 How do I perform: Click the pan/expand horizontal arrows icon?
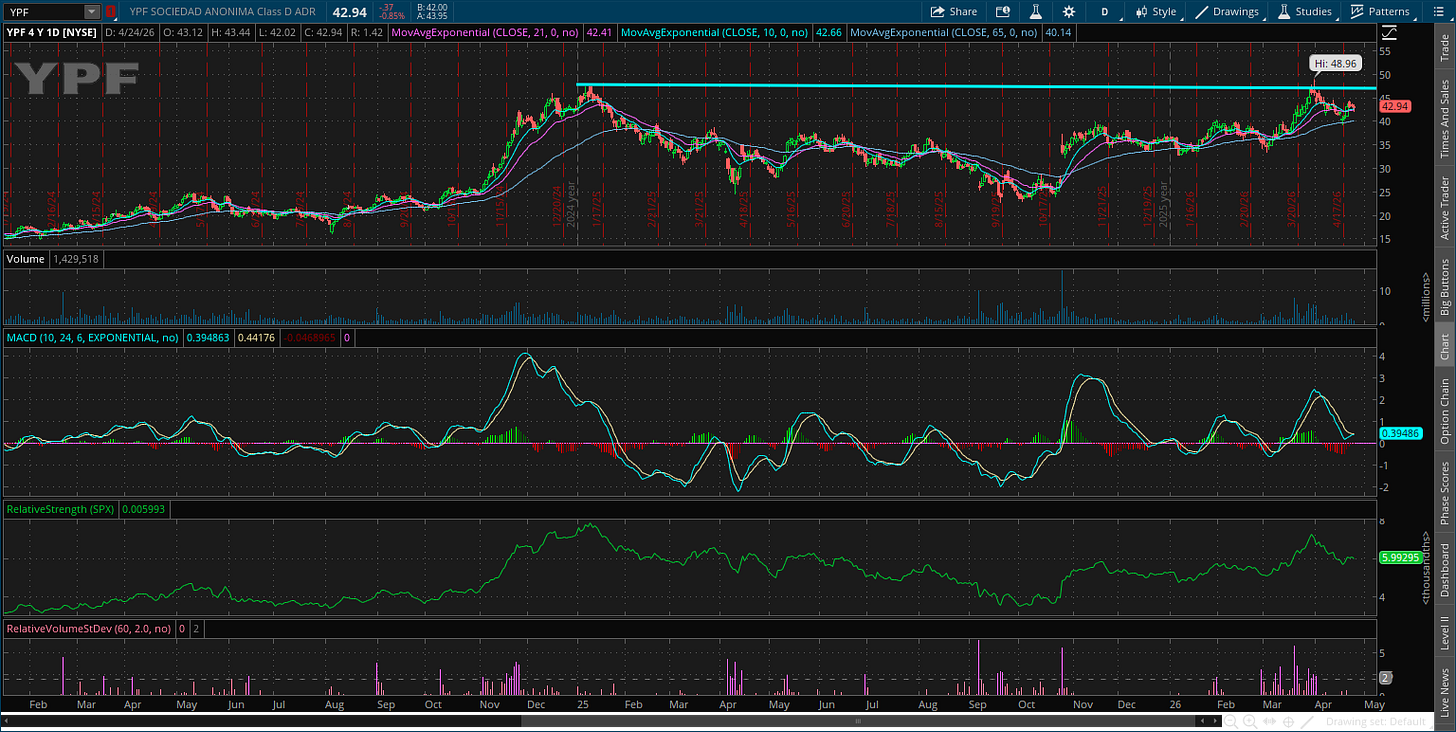[x=1269, y=721]
